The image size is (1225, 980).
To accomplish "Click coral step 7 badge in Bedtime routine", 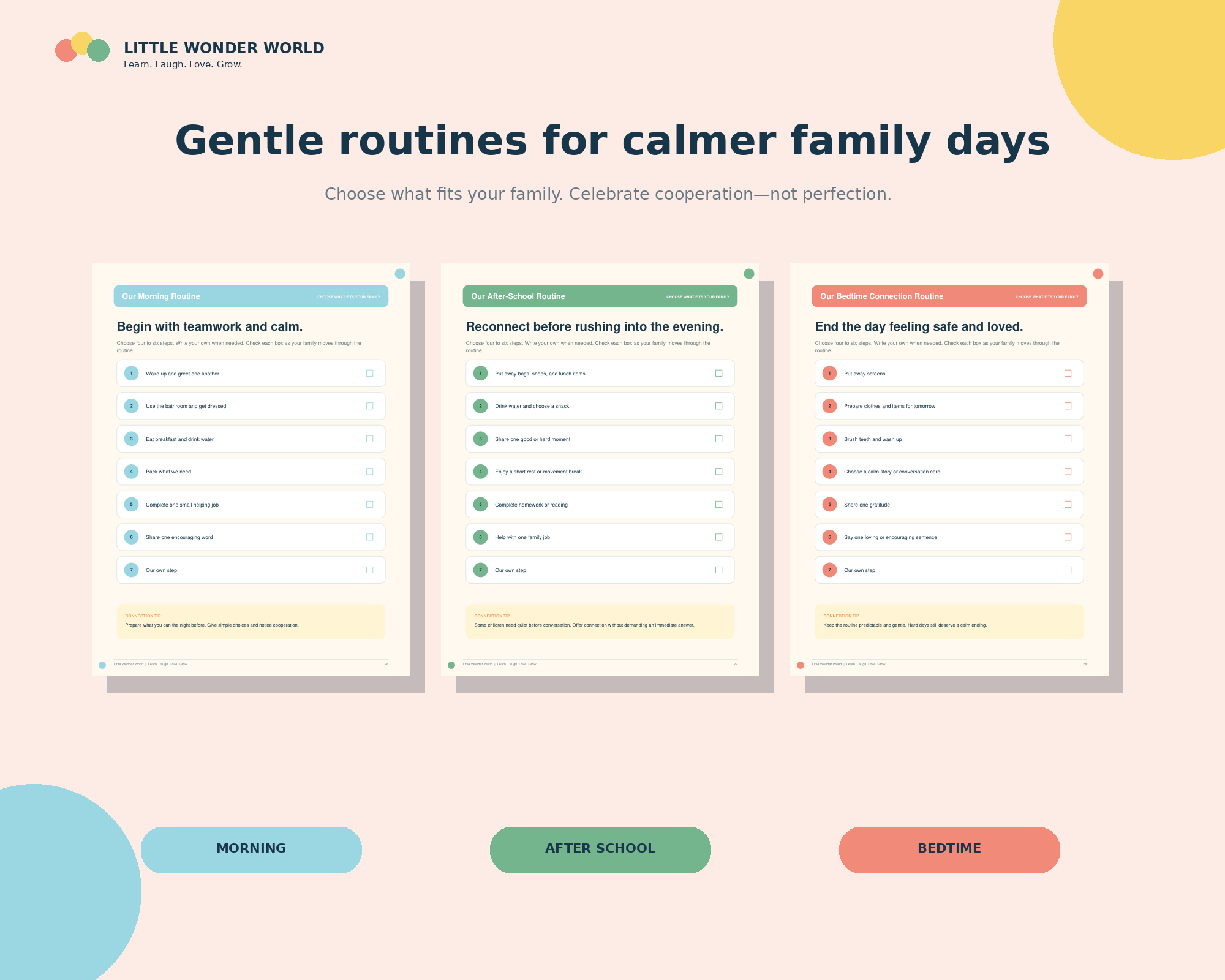I will point(829,570).
